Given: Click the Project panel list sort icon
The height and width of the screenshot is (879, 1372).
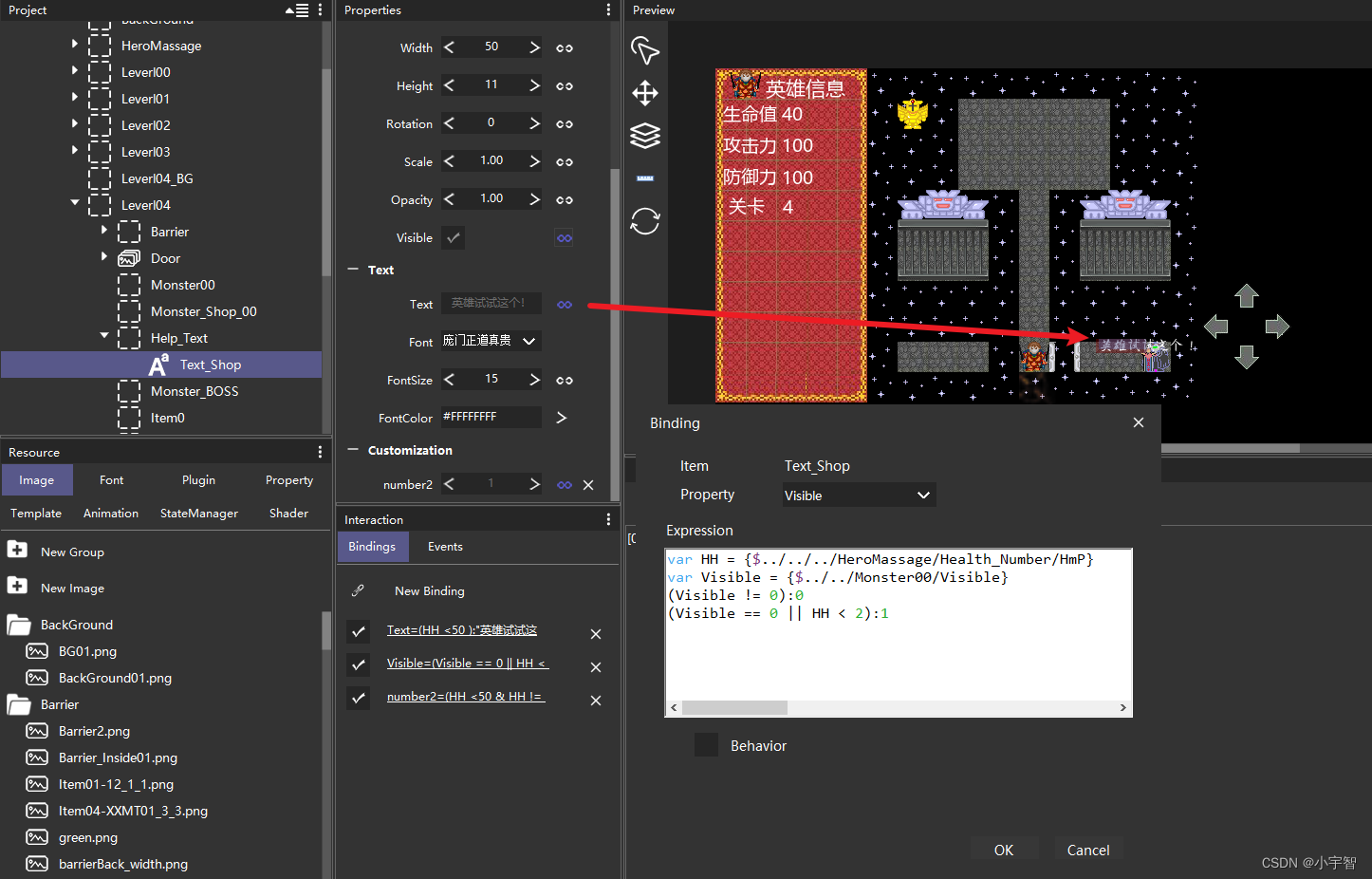Looking at the screenshot, I should (x=297, y=9).
